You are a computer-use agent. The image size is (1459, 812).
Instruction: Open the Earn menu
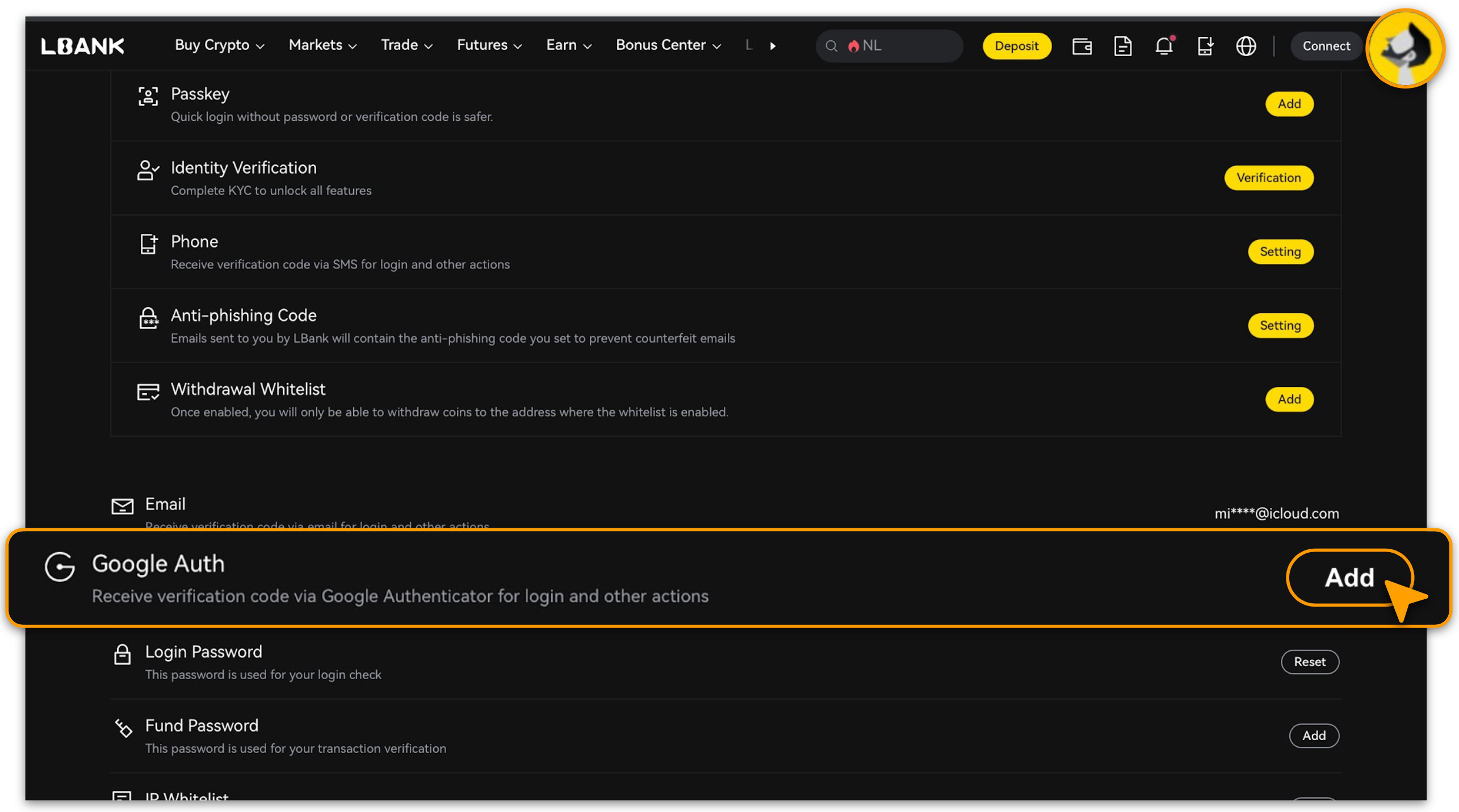click(x=568, y=45)
